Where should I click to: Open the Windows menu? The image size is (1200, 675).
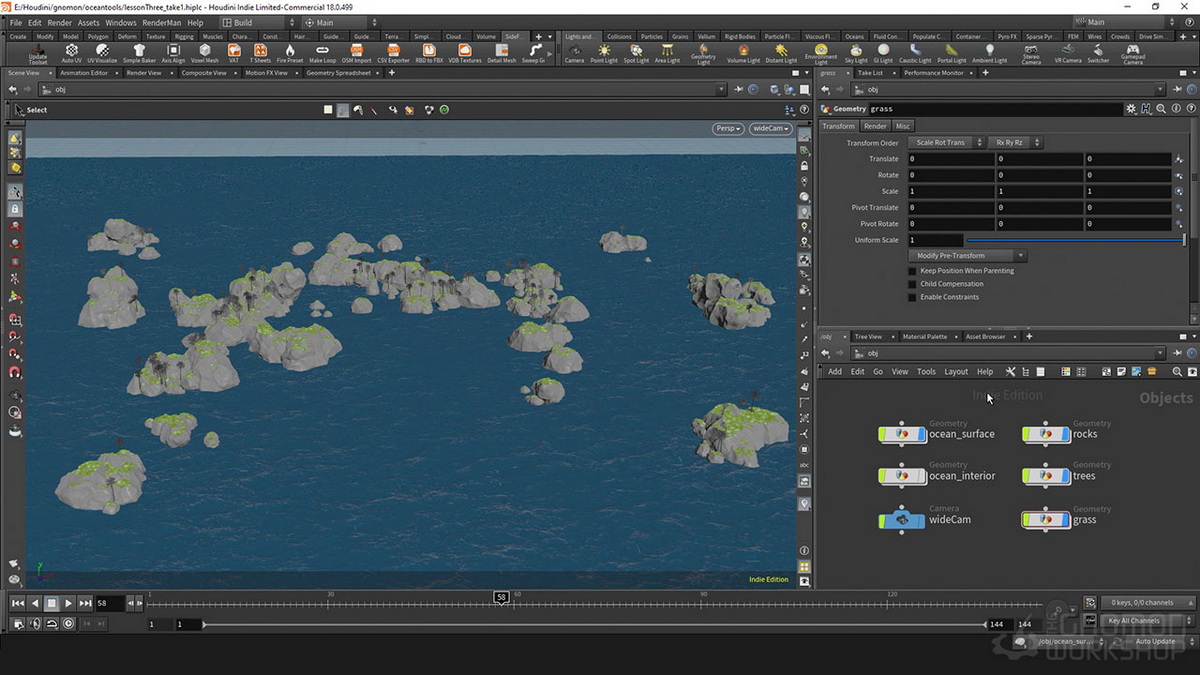[121, 22]
